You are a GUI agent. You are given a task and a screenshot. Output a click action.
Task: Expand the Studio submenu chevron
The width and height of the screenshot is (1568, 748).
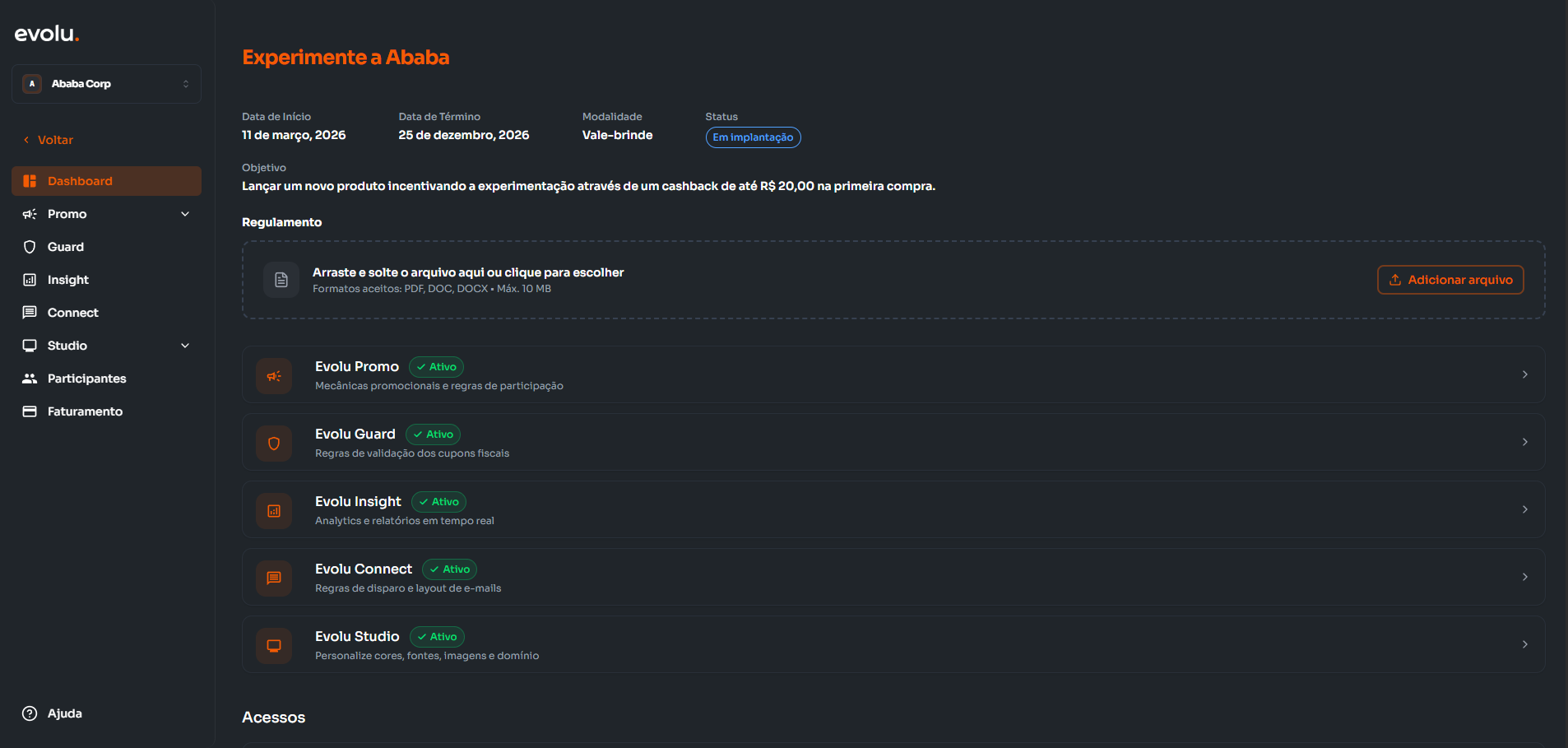(x=185, y=346)
